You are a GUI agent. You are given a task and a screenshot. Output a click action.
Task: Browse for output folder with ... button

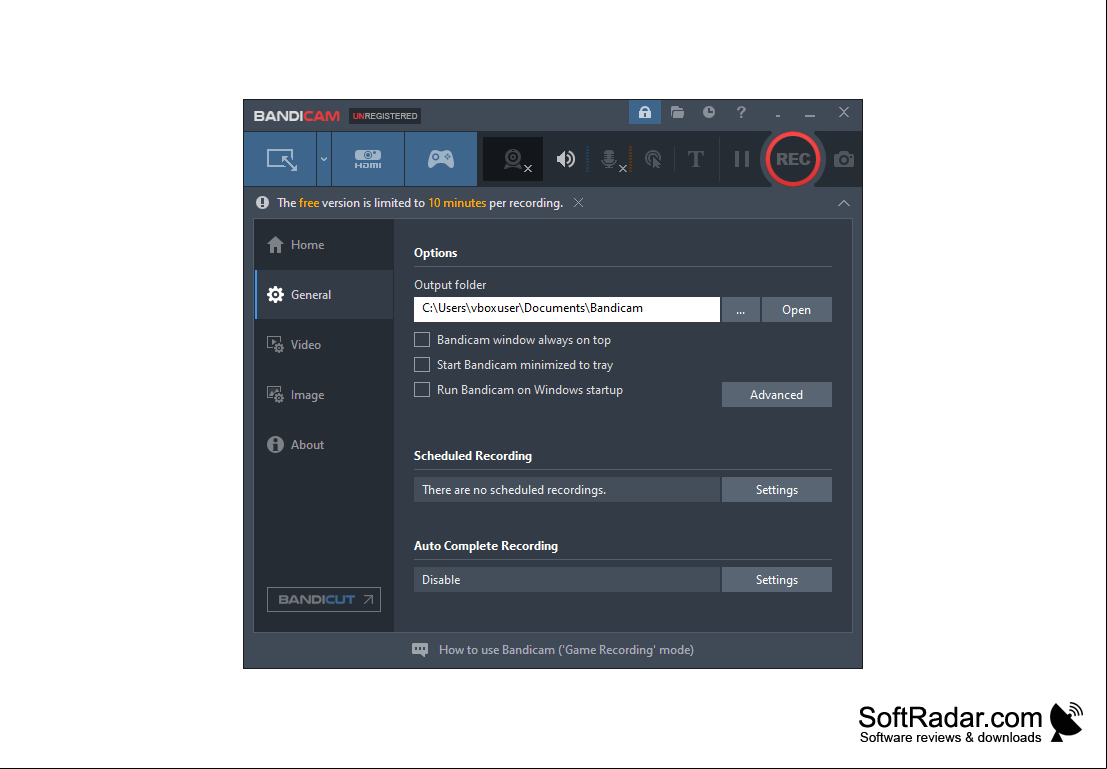(741, 310)
